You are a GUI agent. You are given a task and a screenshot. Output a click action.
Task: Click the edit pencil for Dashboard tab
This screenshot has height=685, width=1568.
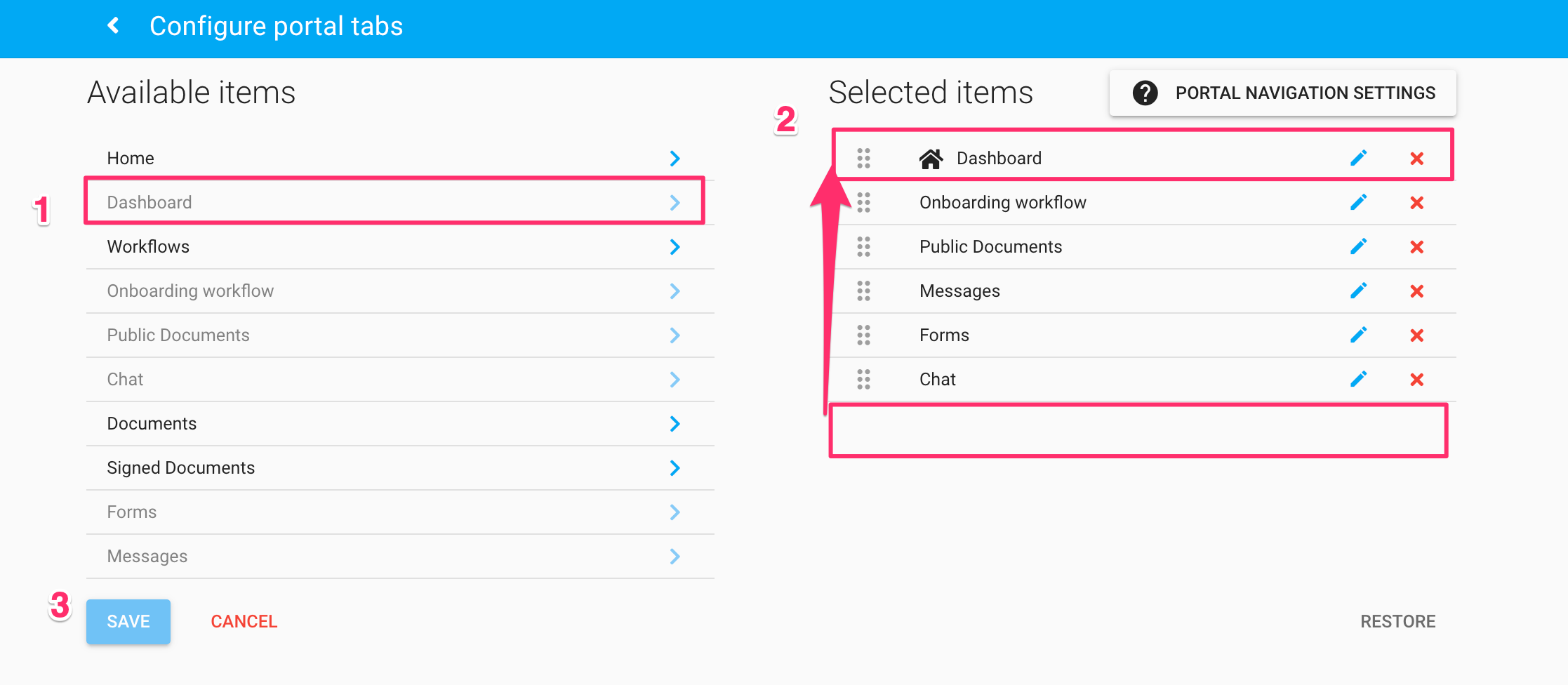tap(1359, 158)
